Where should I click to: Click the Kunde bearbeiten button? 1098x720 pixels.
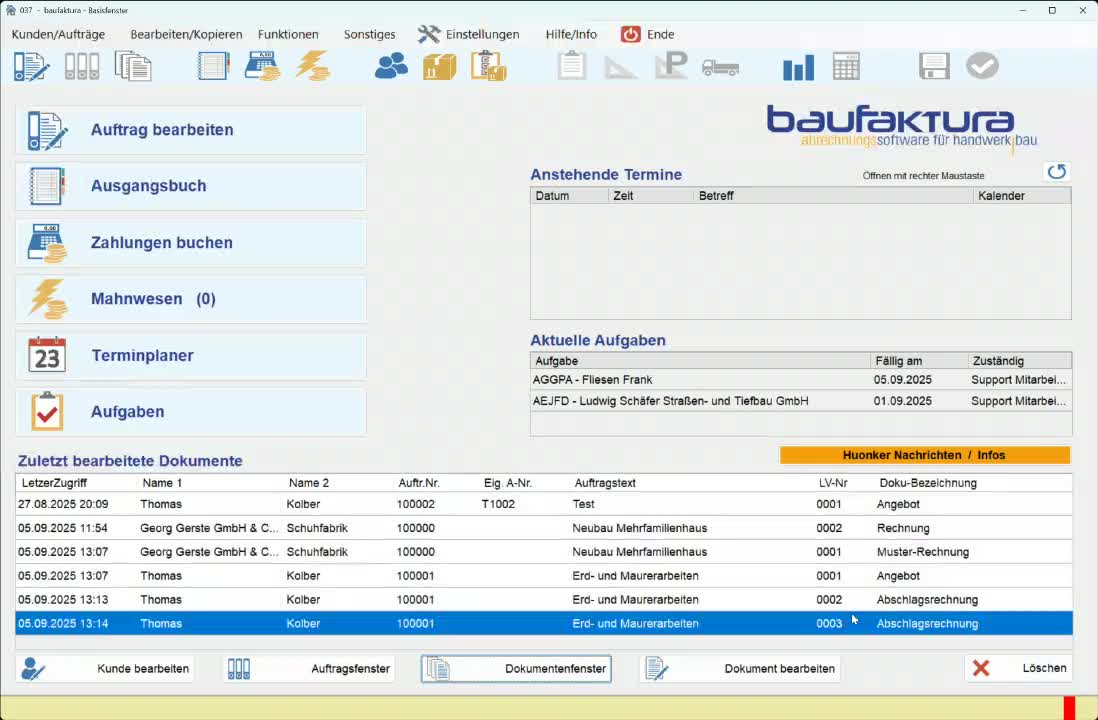pos(104,669)
